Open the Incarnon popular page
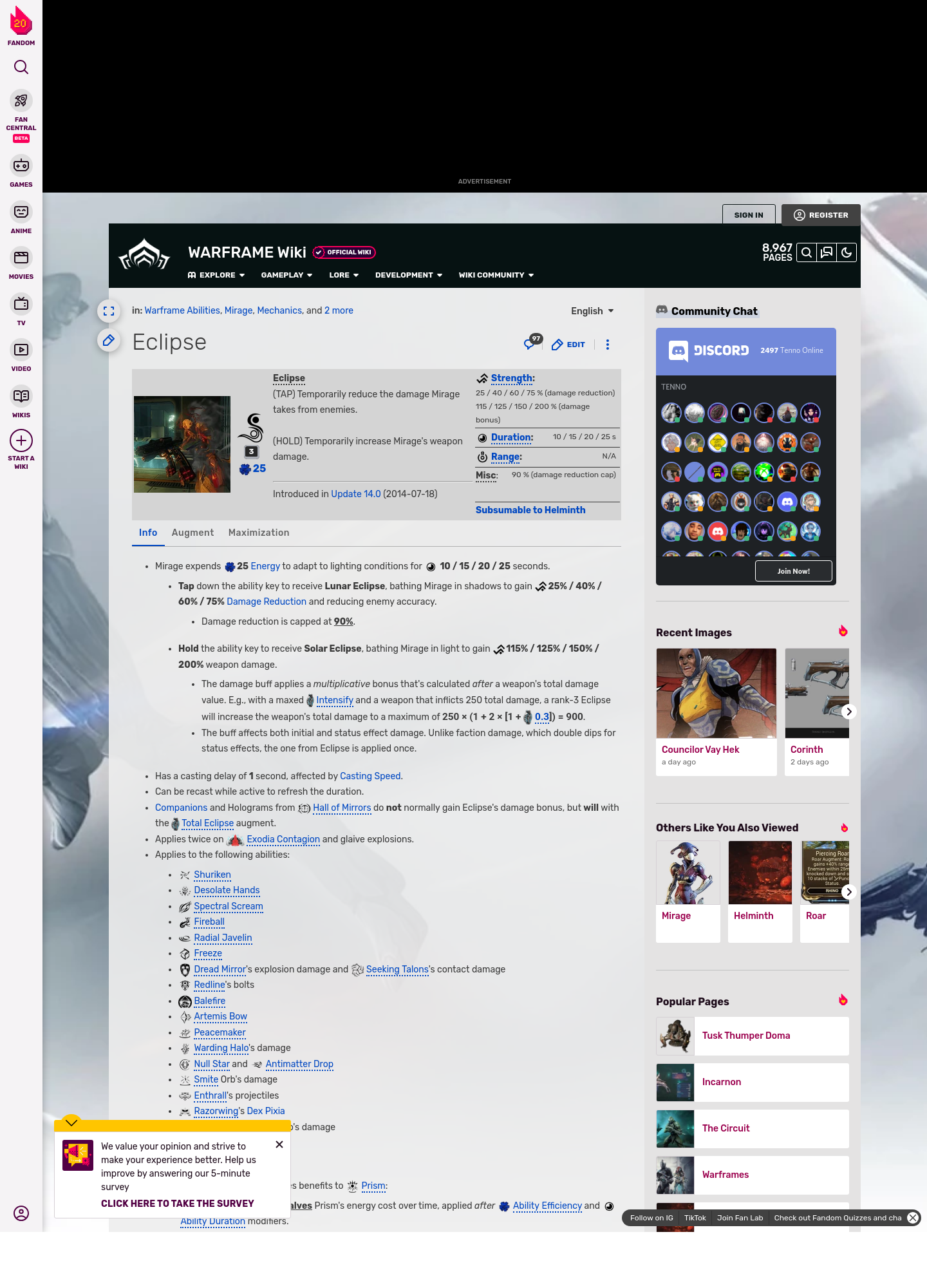Viewport: 927px width, 1288px height. [753, 1083]
